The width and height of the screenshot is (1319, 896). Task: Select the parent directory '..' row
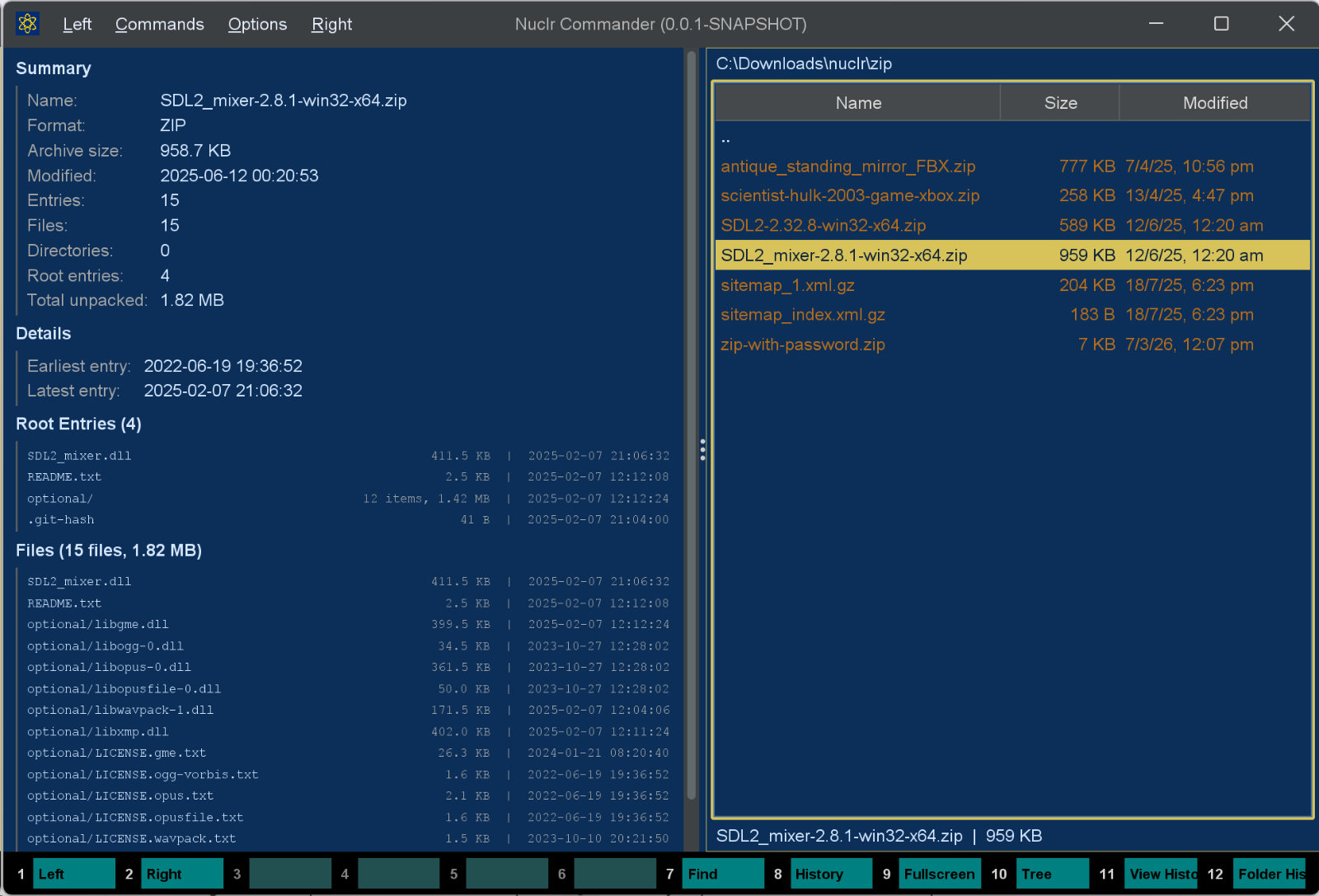1012,137
